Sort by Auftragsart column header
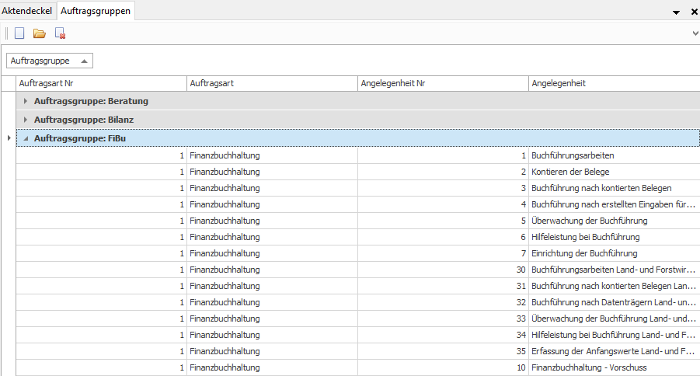The width and height of the screenshot is (700, 376). click(x=272, y=83)
